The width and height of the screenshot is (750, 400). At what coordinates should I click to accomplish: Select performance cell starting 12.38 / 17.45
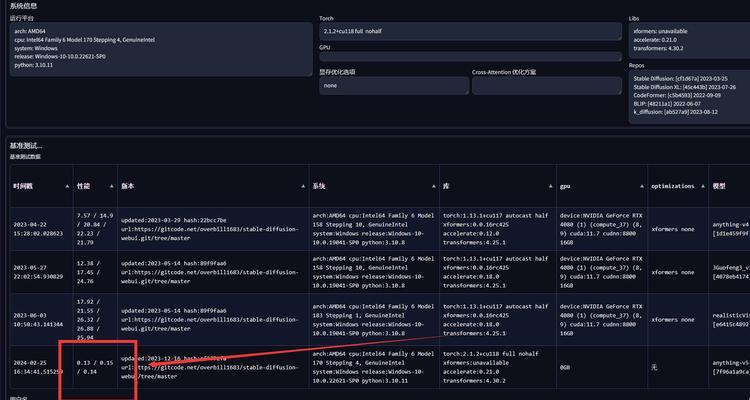click(x=95, y=272)
